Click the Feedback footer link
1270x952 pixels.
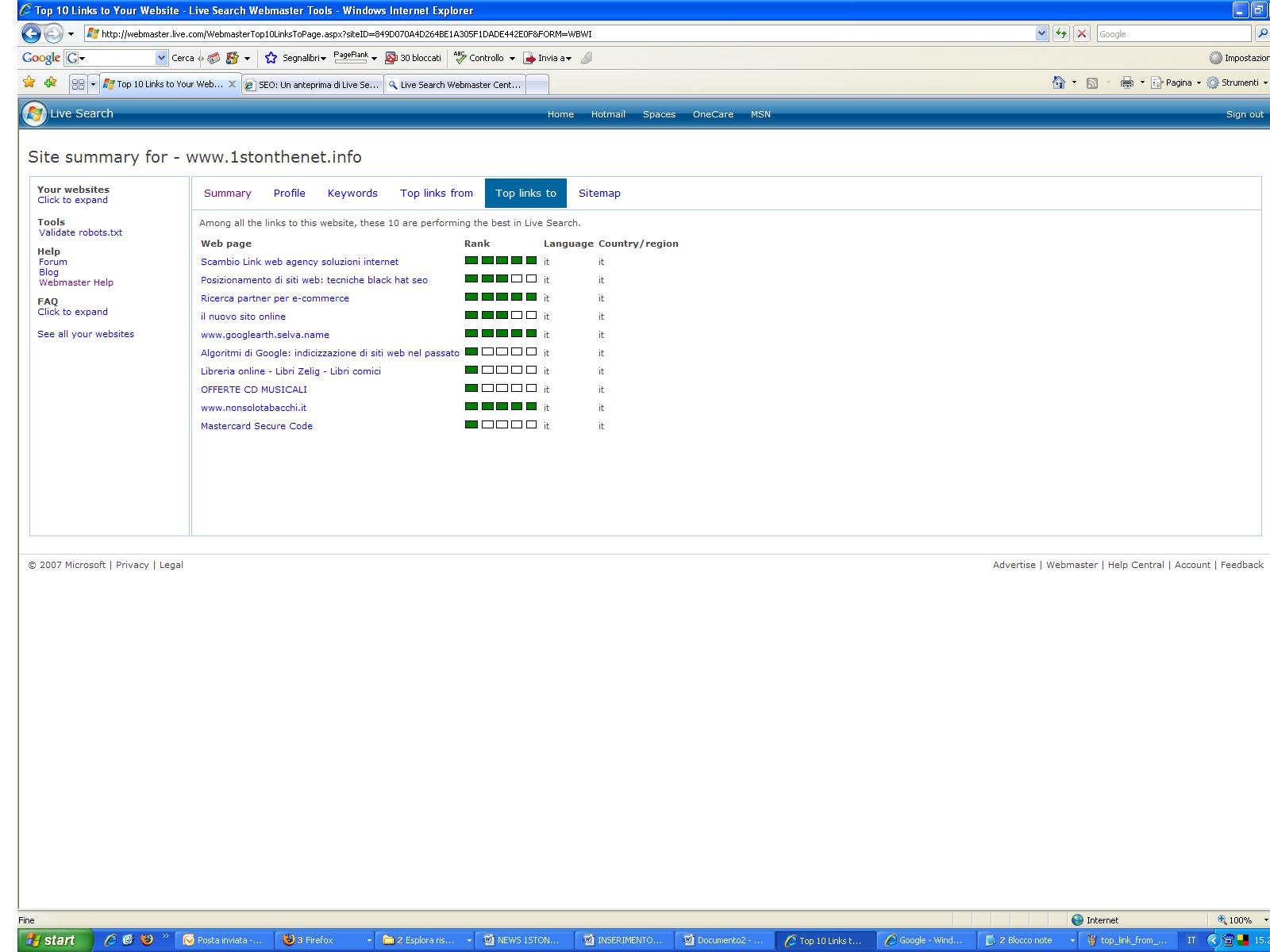(1242, 565)
